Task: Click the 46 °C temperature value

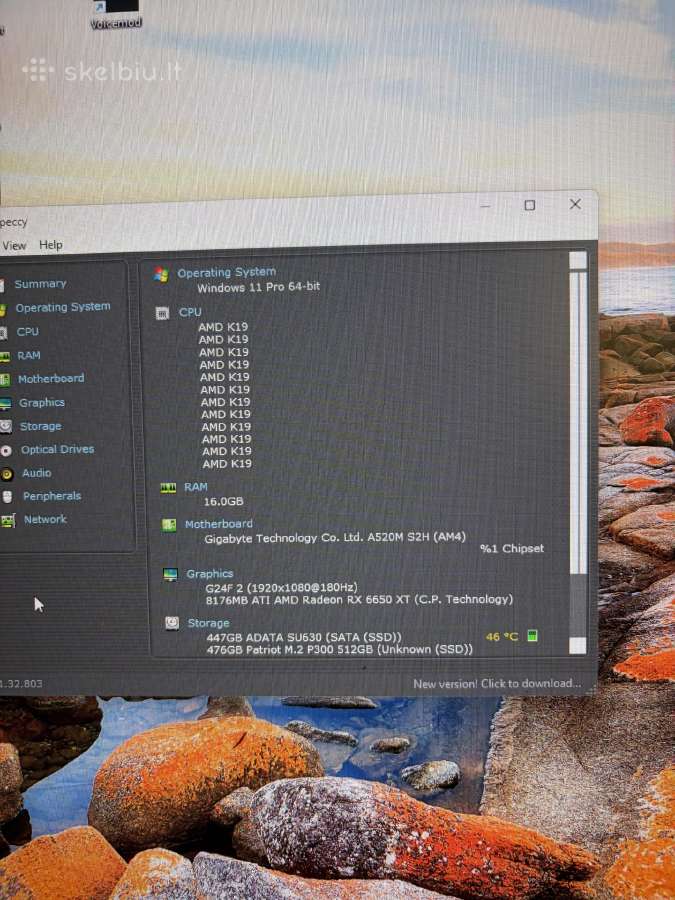Action: [502, 637]
